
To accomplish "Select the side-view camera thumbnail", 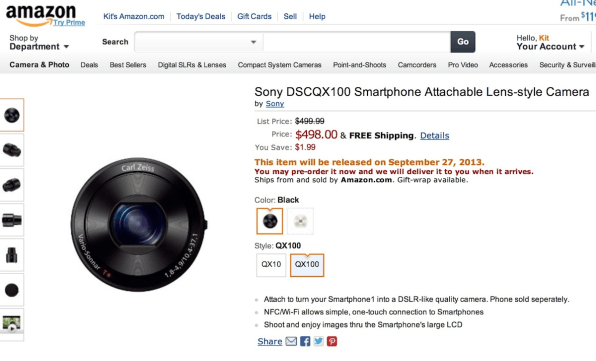I will pyautogui.click(x=12, y=220).
